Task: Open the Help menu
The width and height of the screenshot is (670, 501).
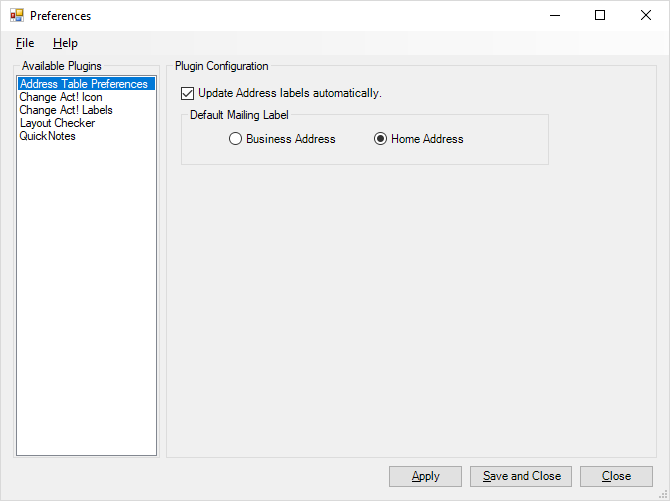Action: click(65, 43)
